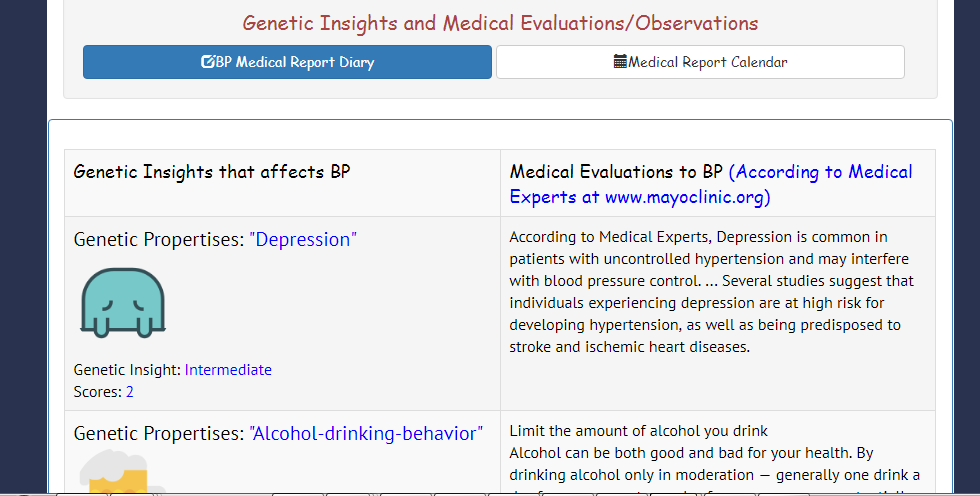This screenshot has width=980, height=496.
Task: Click the Intermediate genetic insight value
Action: tap(228, 370)
